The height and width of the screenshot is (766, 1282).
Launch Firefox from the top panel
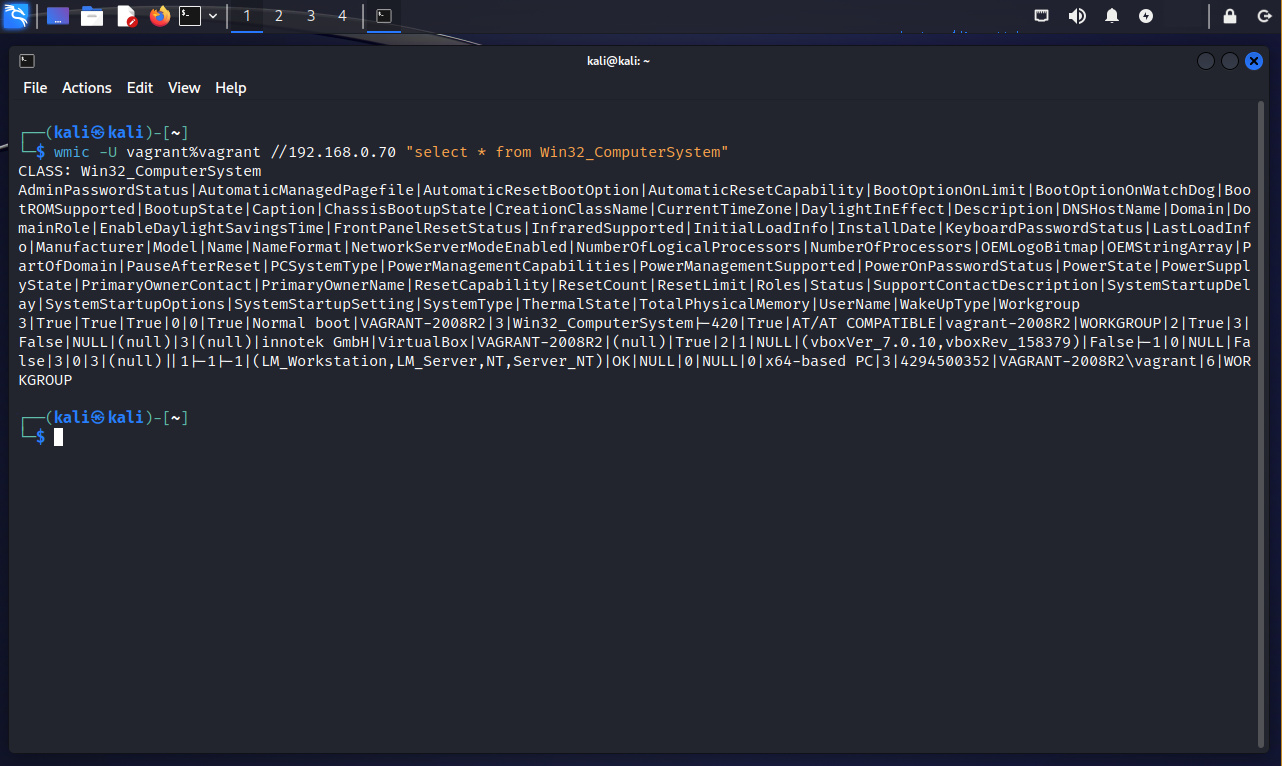[x=159, y=16]
